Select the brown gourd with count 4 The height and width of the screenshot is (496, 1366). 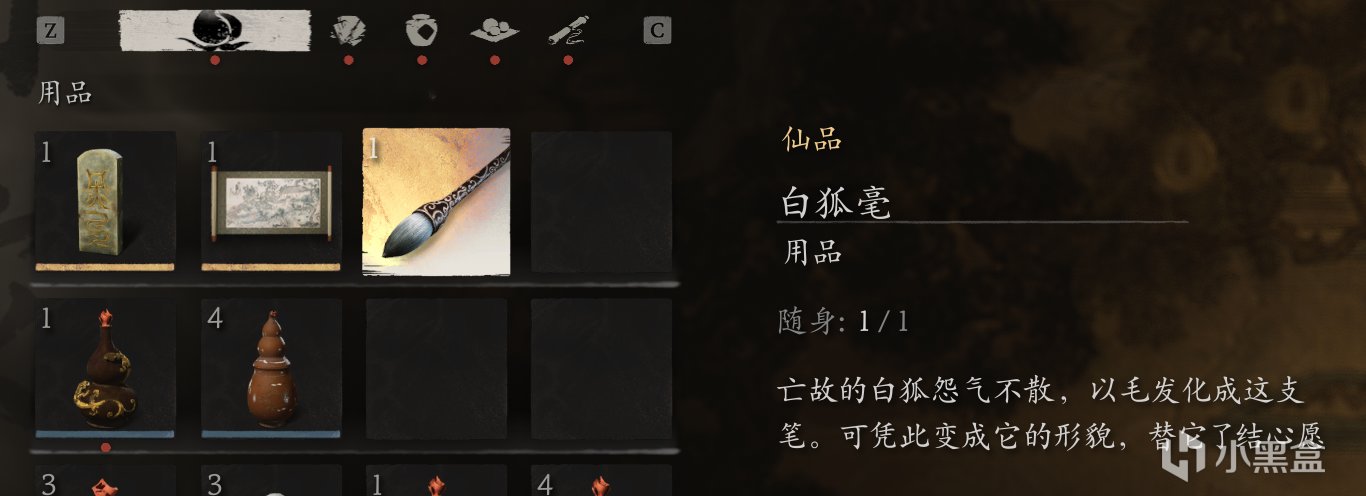pos(271,367)
